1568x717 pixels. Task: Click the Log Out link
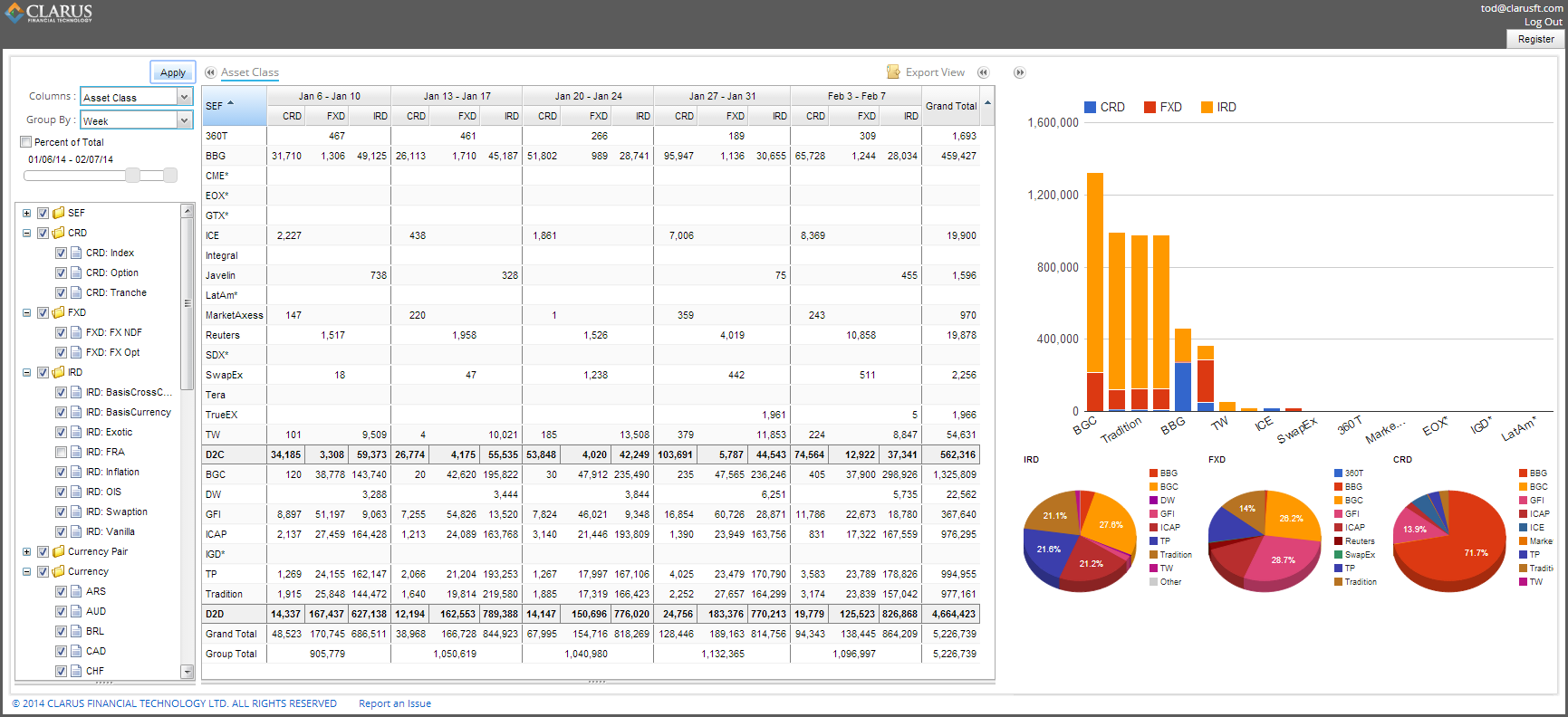(1543, 22)
